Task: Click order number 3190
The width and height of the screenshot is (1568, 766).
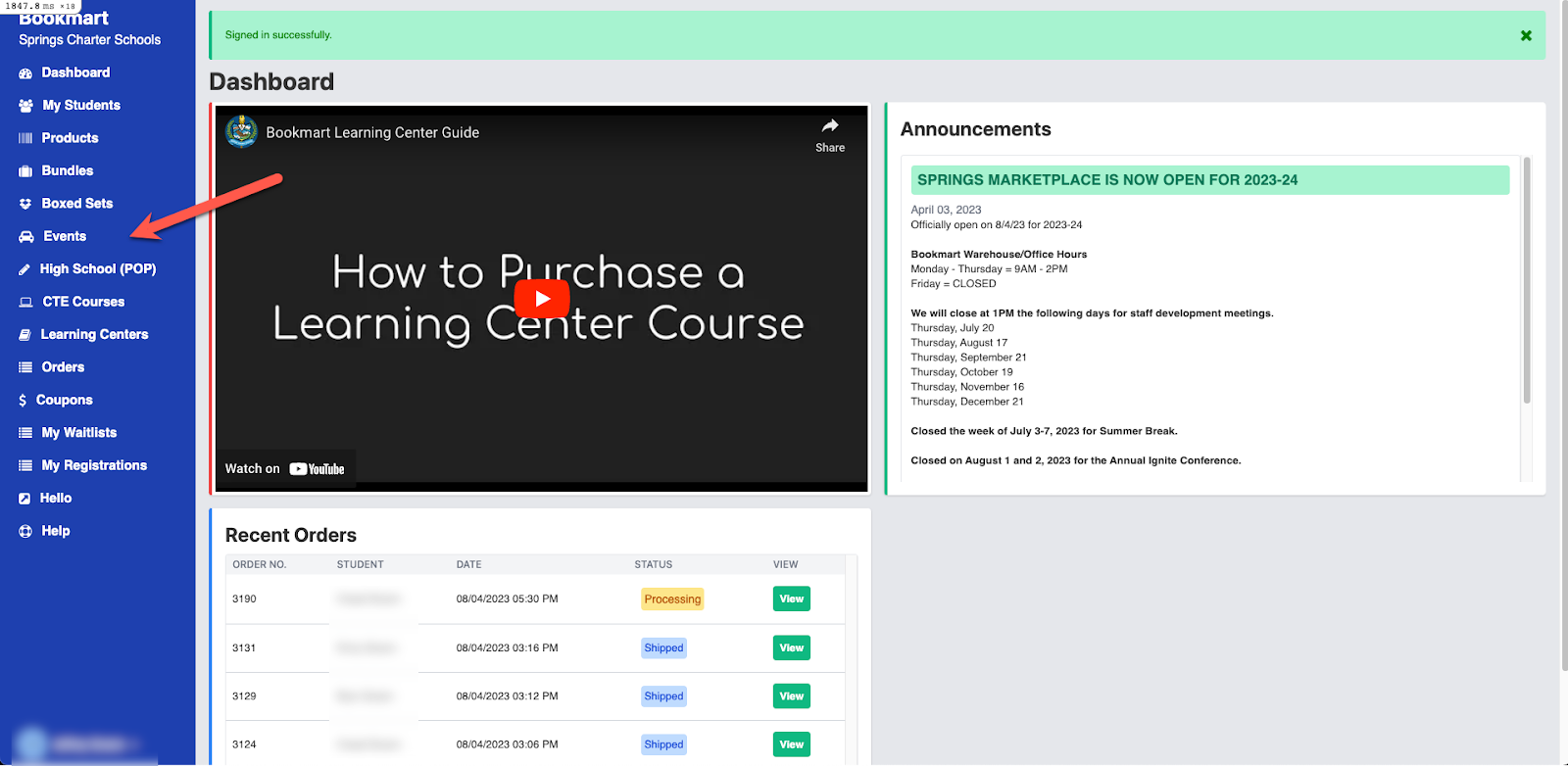Action: (x=244, y=598)
